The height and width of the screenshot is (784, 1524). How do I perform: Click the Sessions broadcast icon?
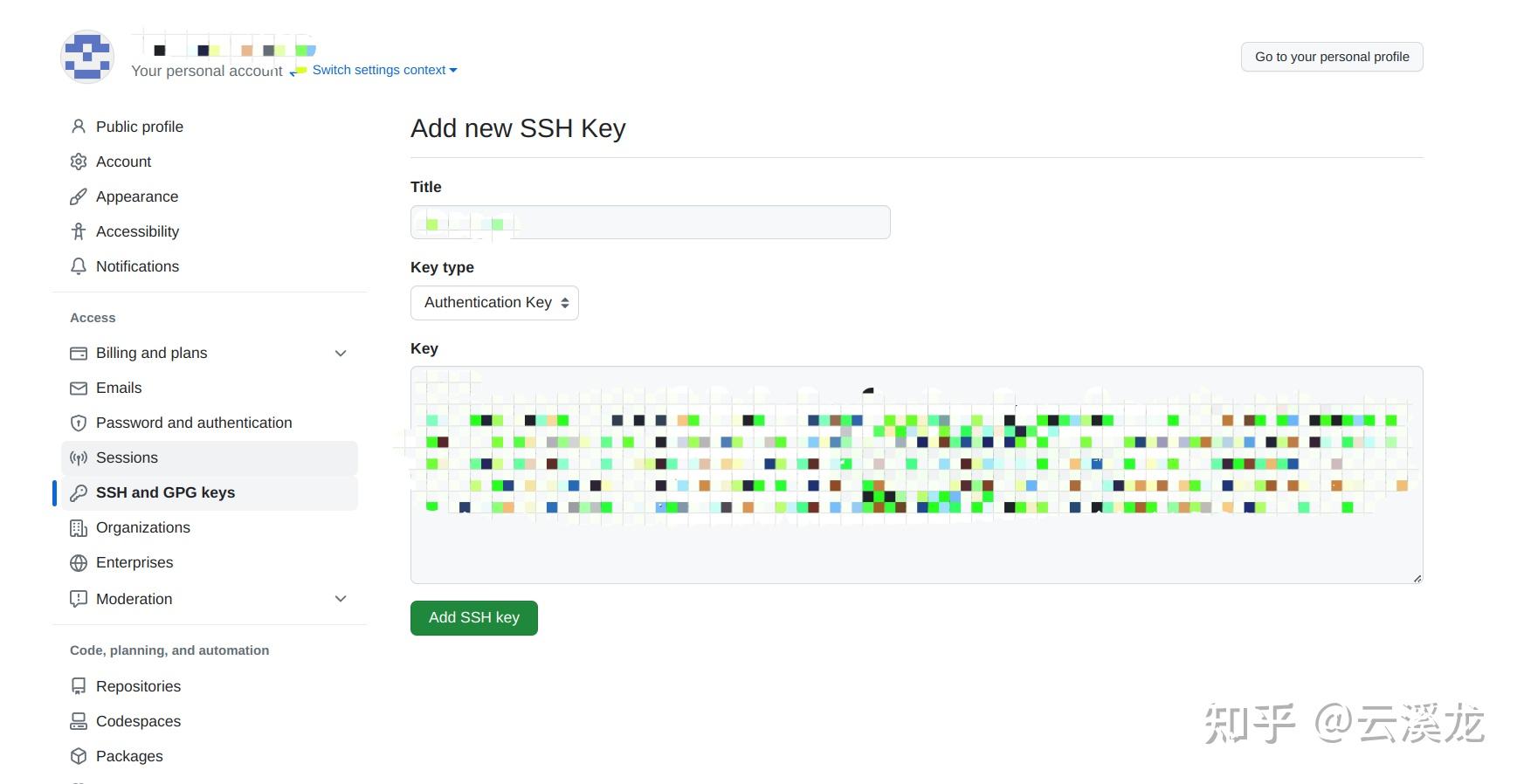pyautogui.click(x=79, y=457)
